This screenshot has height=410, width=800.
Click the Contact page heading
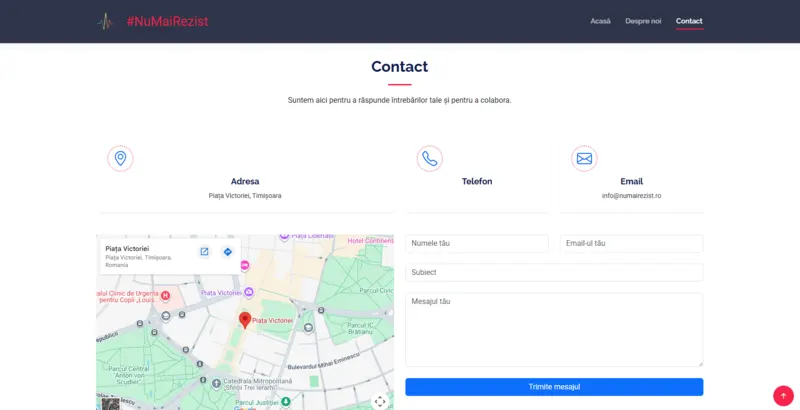pyautogui.click(x=399, y=67)
